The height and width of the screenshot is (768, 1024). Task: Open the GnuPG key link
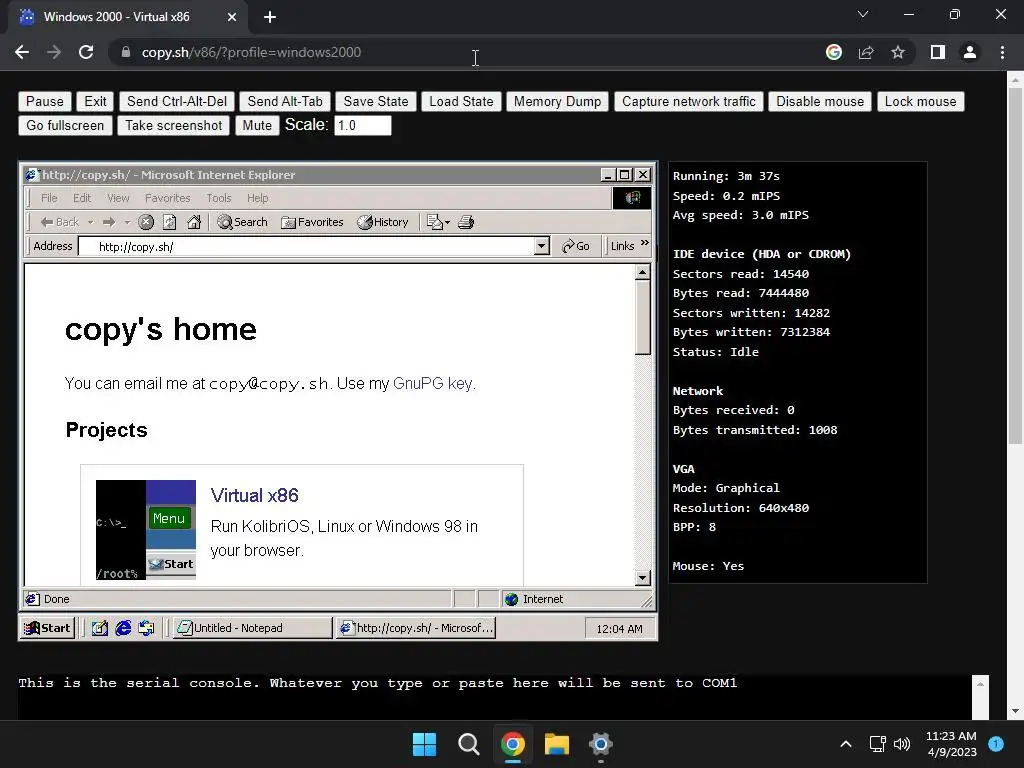pyautogui.click(x=432, y=383)
